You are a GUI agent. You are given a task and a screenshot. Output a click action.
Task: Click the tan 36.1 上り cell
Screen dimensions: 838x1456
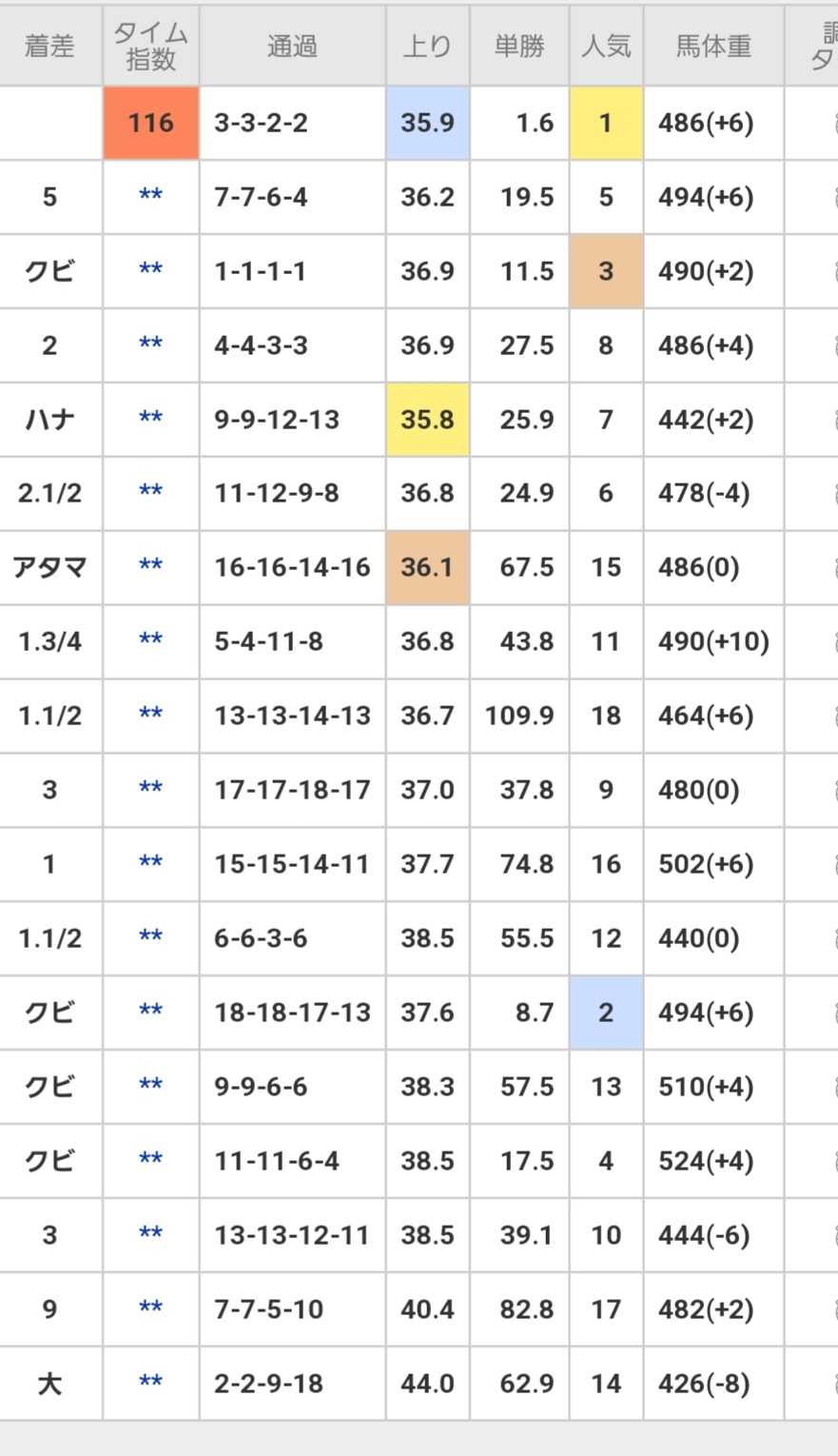tap(427, 567)
